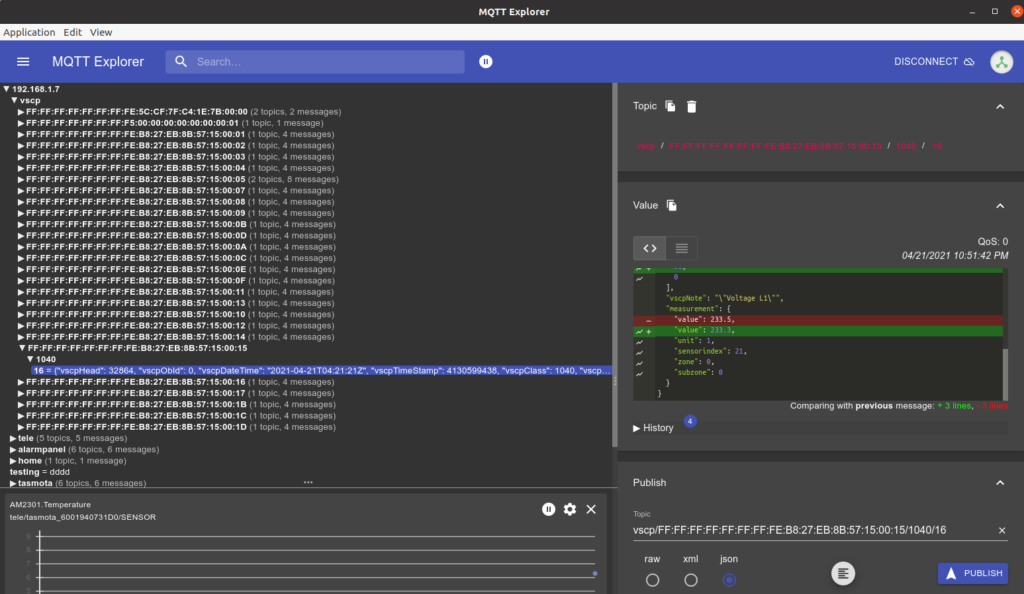Add "sensorindex" value to chart

[640, 352]
